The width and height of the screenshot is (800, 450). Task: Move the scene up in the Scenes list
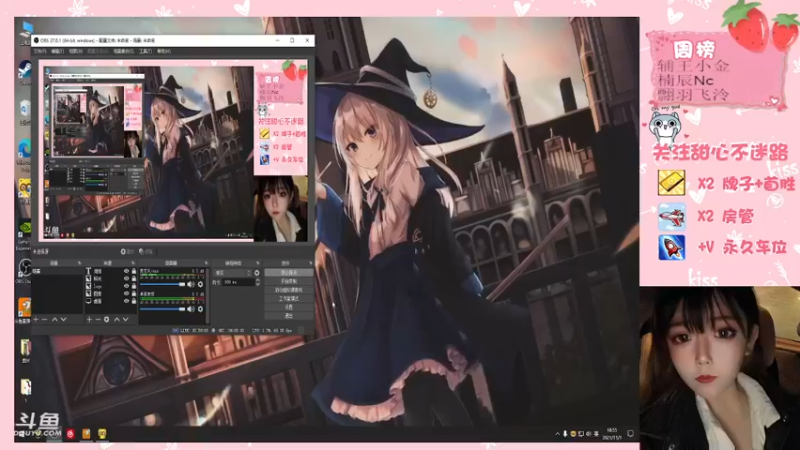point(55,319)
